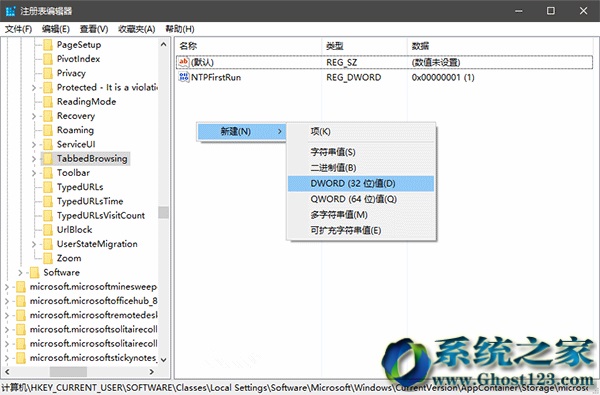Viewport: 600px width, 395px height.
Task: Click the 0x00000001 (1) data cell
Action: (x=443, y=77)
